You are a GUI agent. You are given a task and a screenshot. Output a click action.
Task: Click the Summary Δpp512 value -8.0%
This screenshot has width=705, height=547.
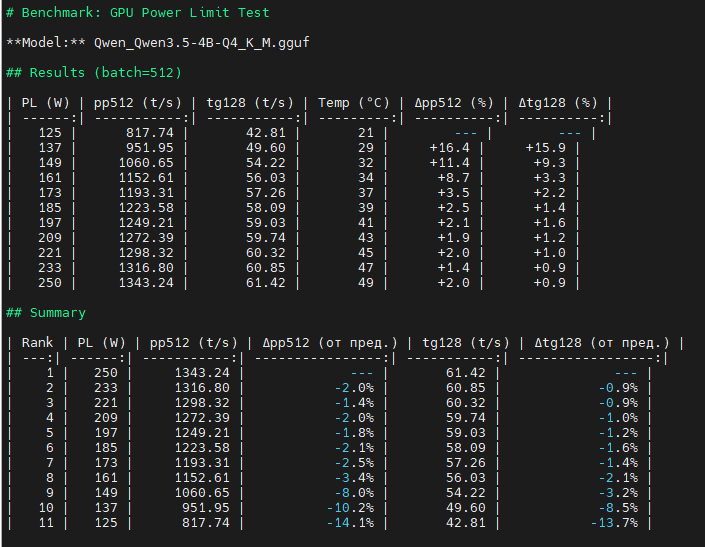(x=354, y=493)
